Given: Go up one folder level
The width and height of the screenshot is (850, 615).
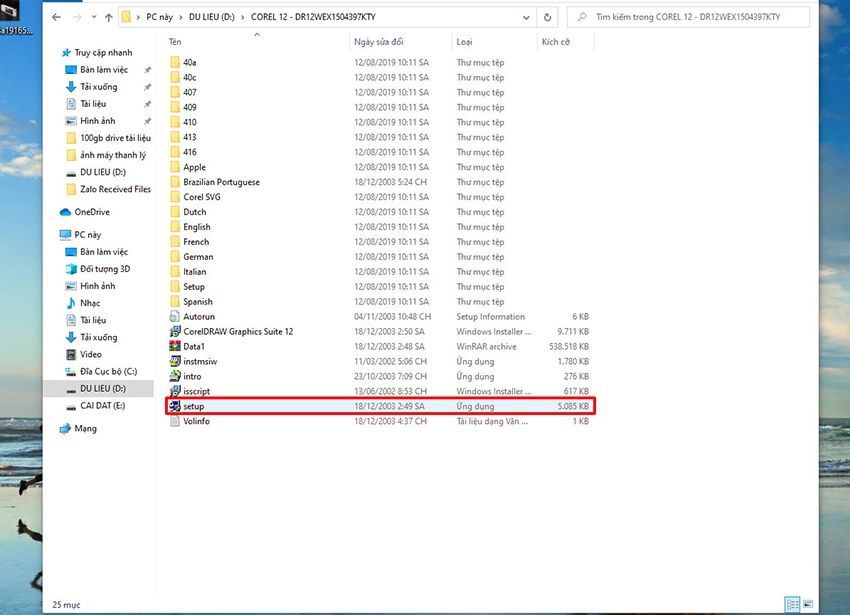Looking at the screenshot, I should click(108, 17).
